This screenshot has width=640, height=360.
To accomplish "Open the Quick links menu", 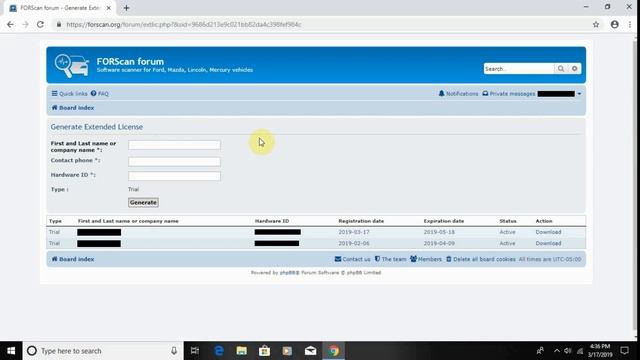I will click(69, 93).
